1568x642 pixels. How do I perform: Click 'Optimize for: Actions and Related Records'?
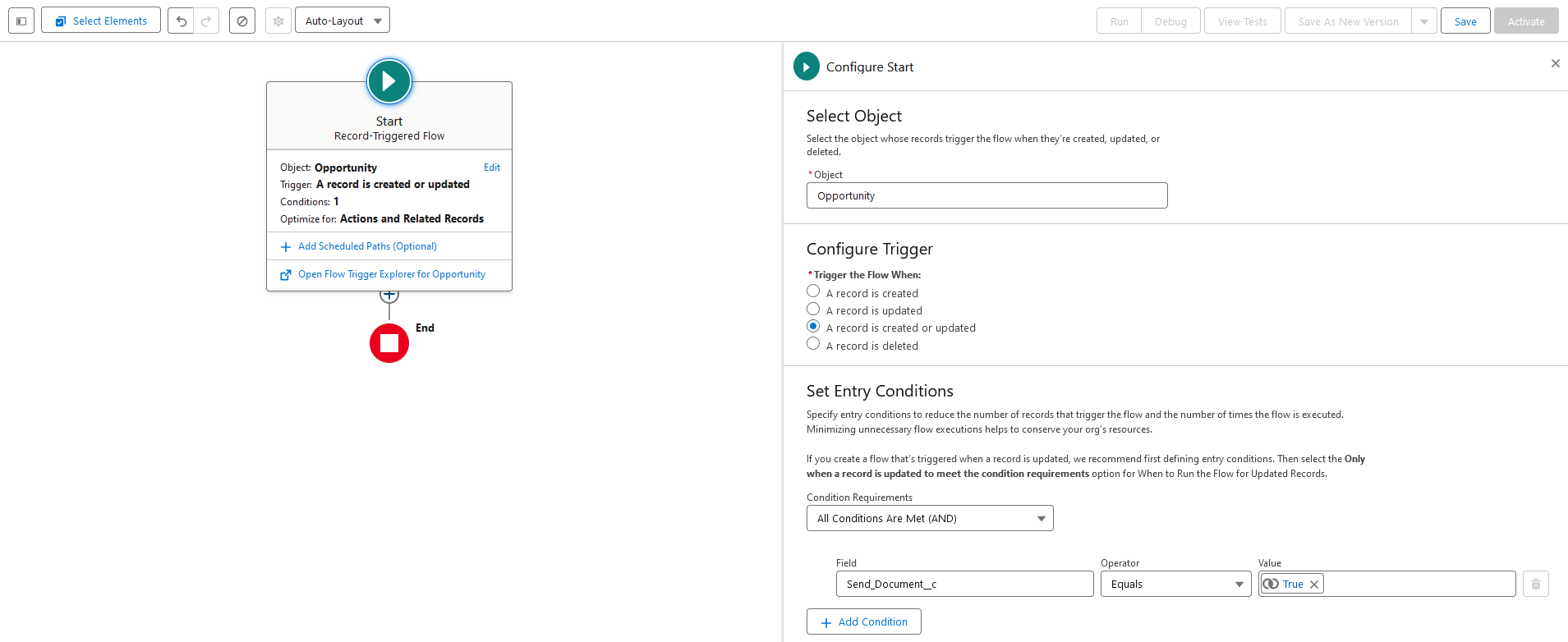pyautogui.click(x=382, y=218)
